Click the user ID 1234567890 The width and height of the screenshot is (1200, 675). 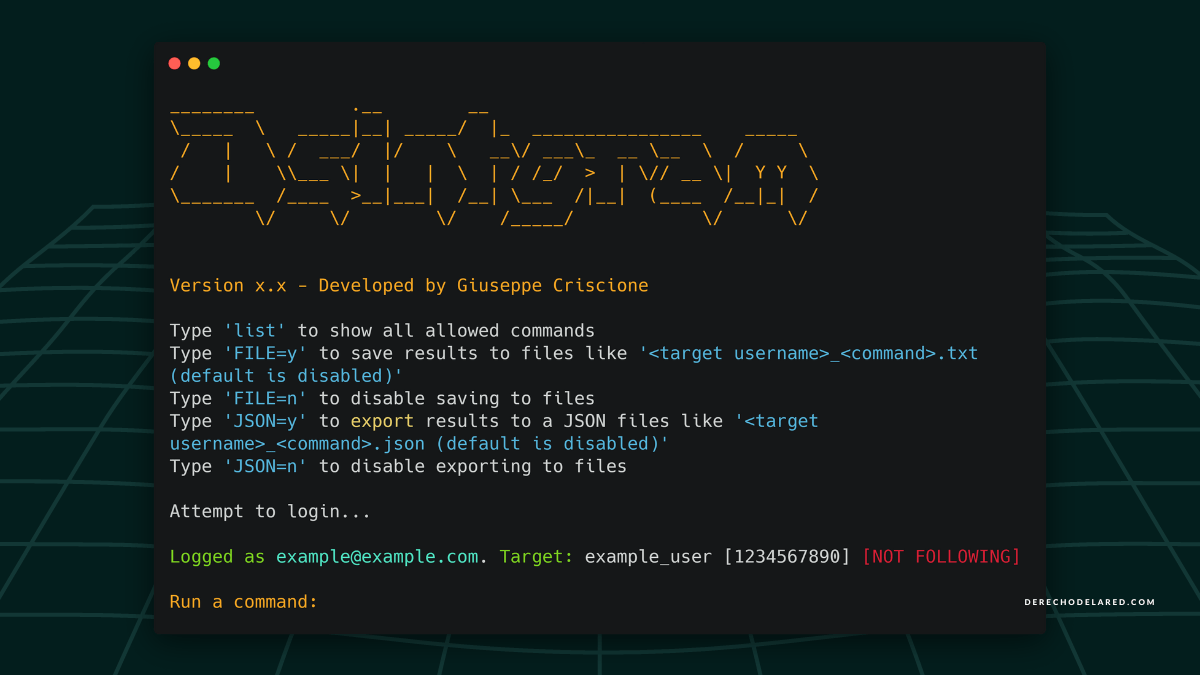pyautogui.click(x=787, y=557)
